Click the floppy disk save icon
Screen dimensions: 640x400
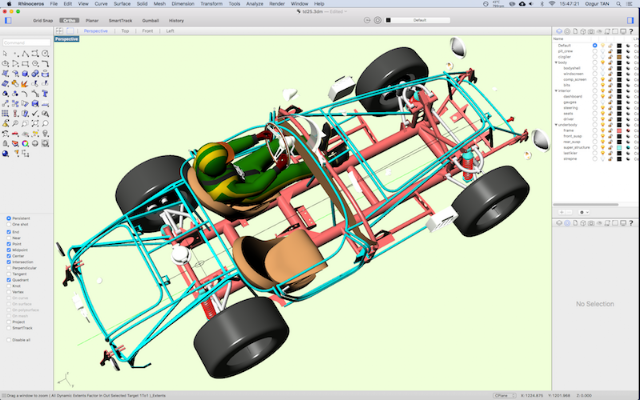(35, 104)
